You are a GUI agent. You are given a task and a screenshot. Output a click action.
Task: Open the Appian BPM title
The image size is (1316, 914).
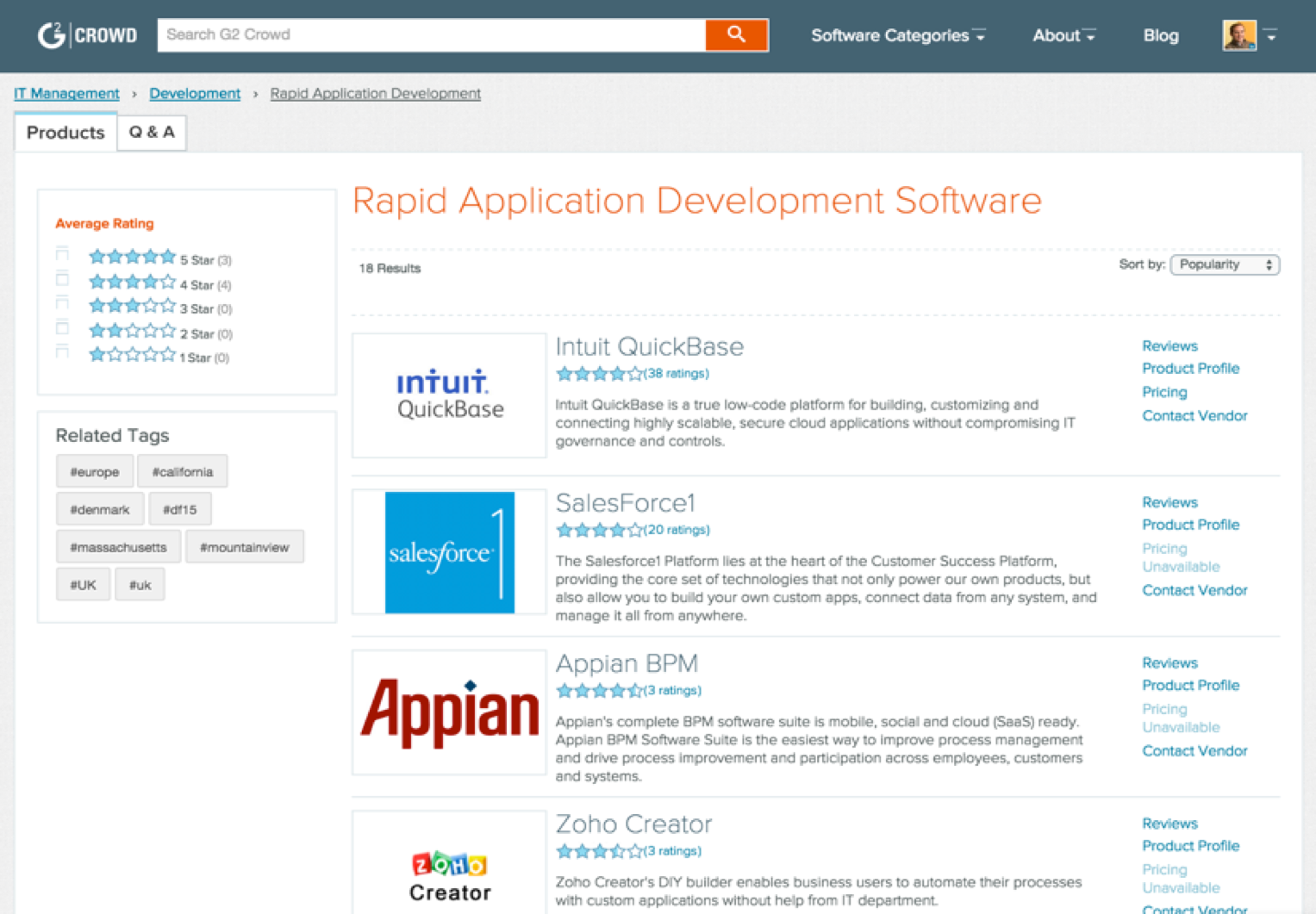[627, 663]
